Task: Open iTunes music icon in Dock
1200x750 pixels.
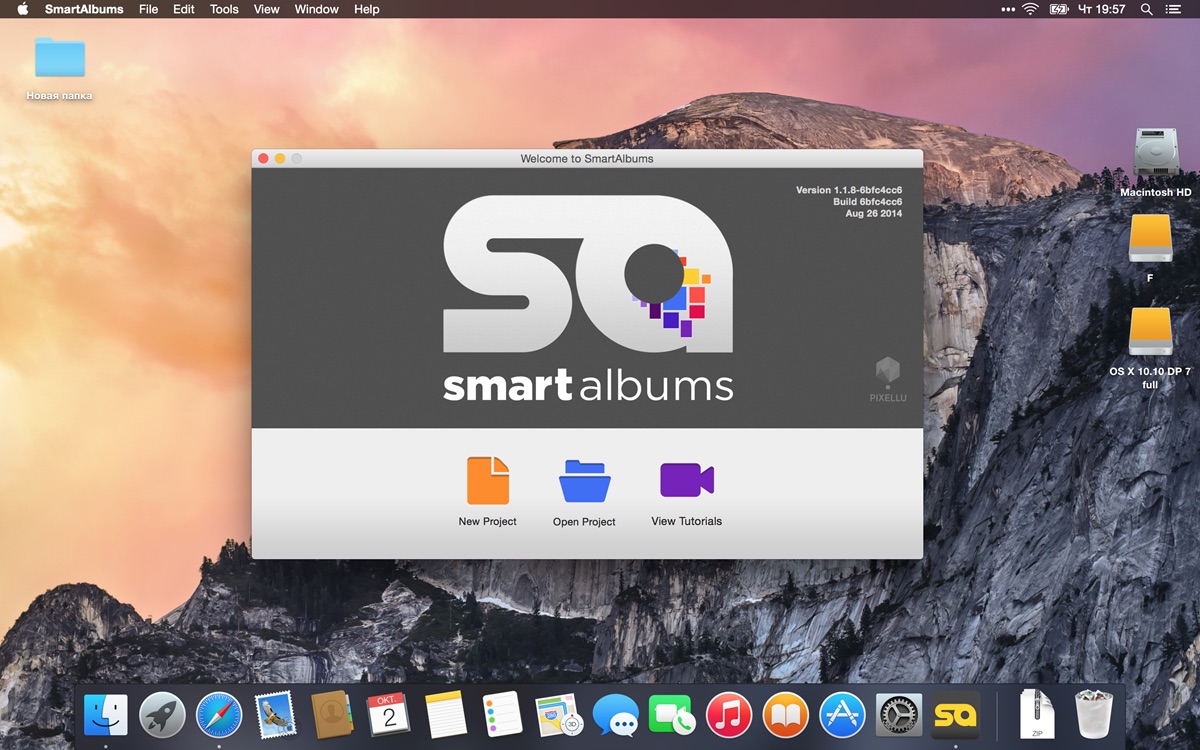Action: tap(729, 715)
